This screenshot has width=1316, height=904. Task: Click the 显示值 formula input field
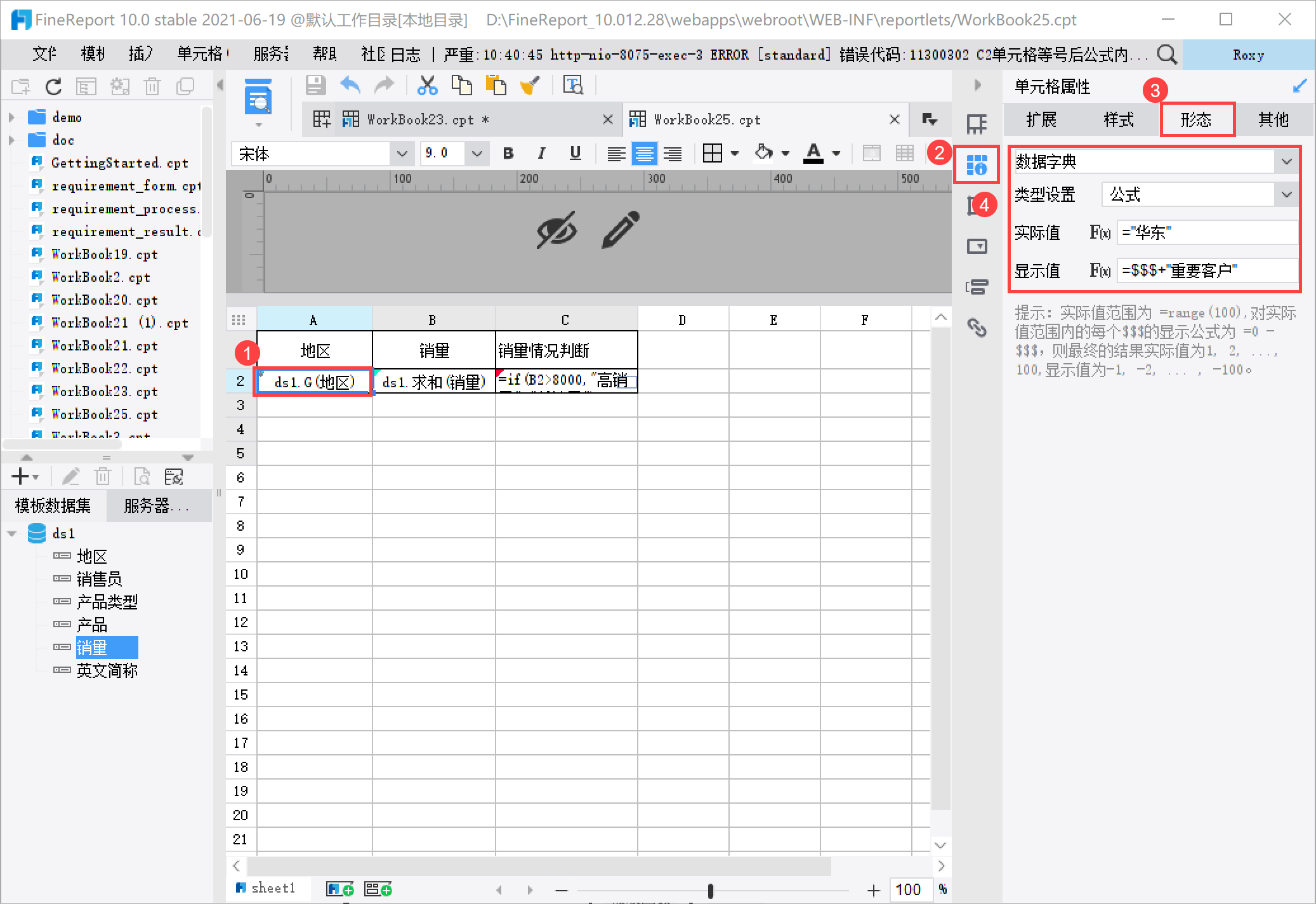[1206, 270]
